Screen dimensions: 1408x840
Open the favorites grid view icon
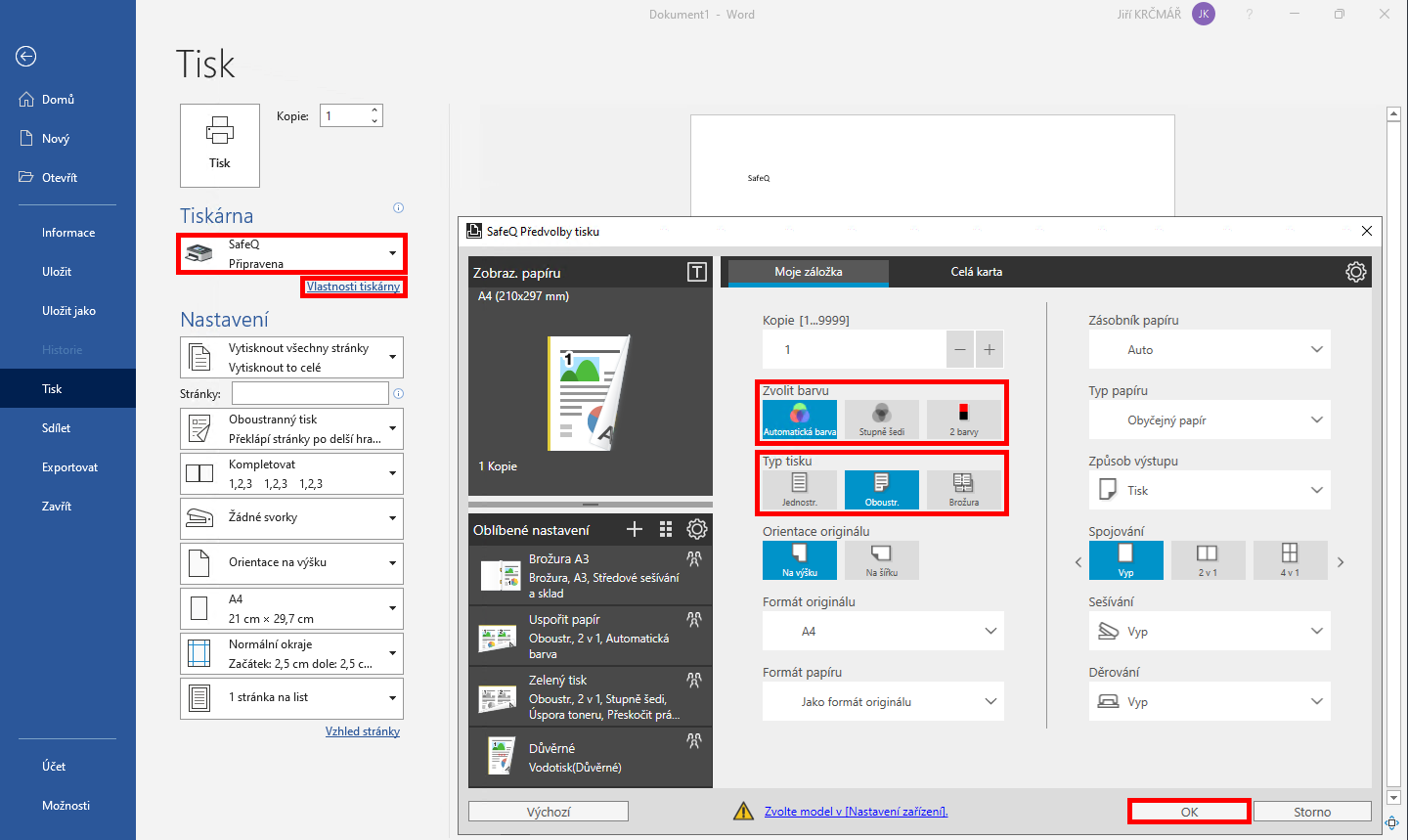(x=666, y=529)
